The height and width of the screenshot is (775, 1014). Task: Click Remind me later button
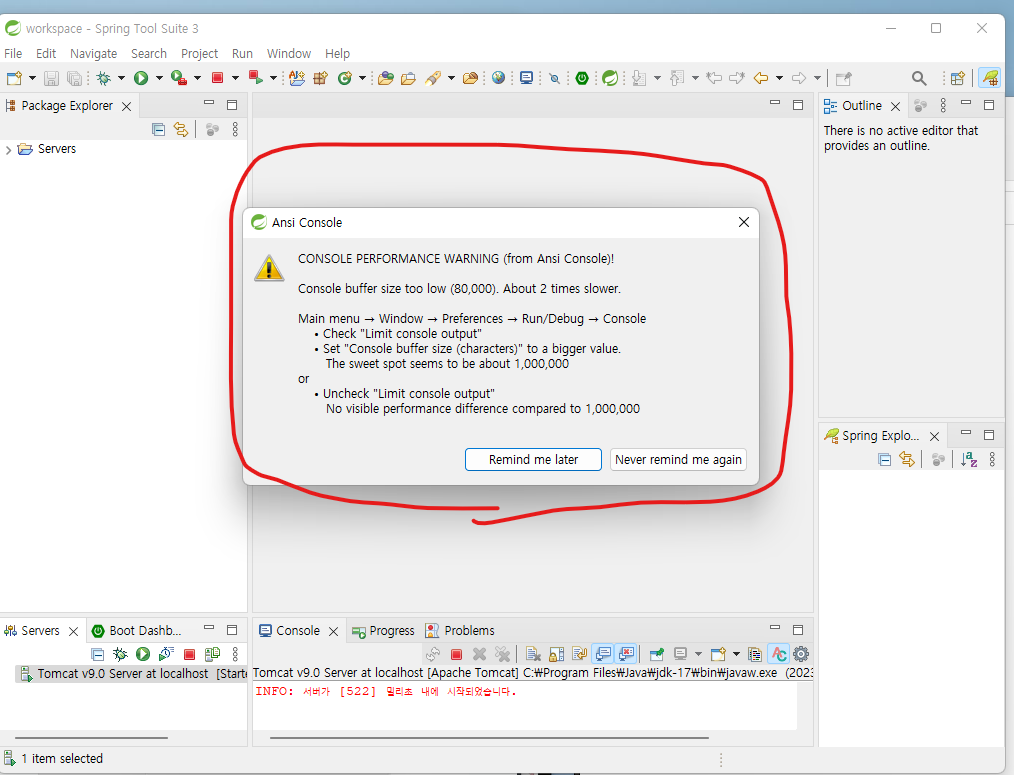point(533,459)
